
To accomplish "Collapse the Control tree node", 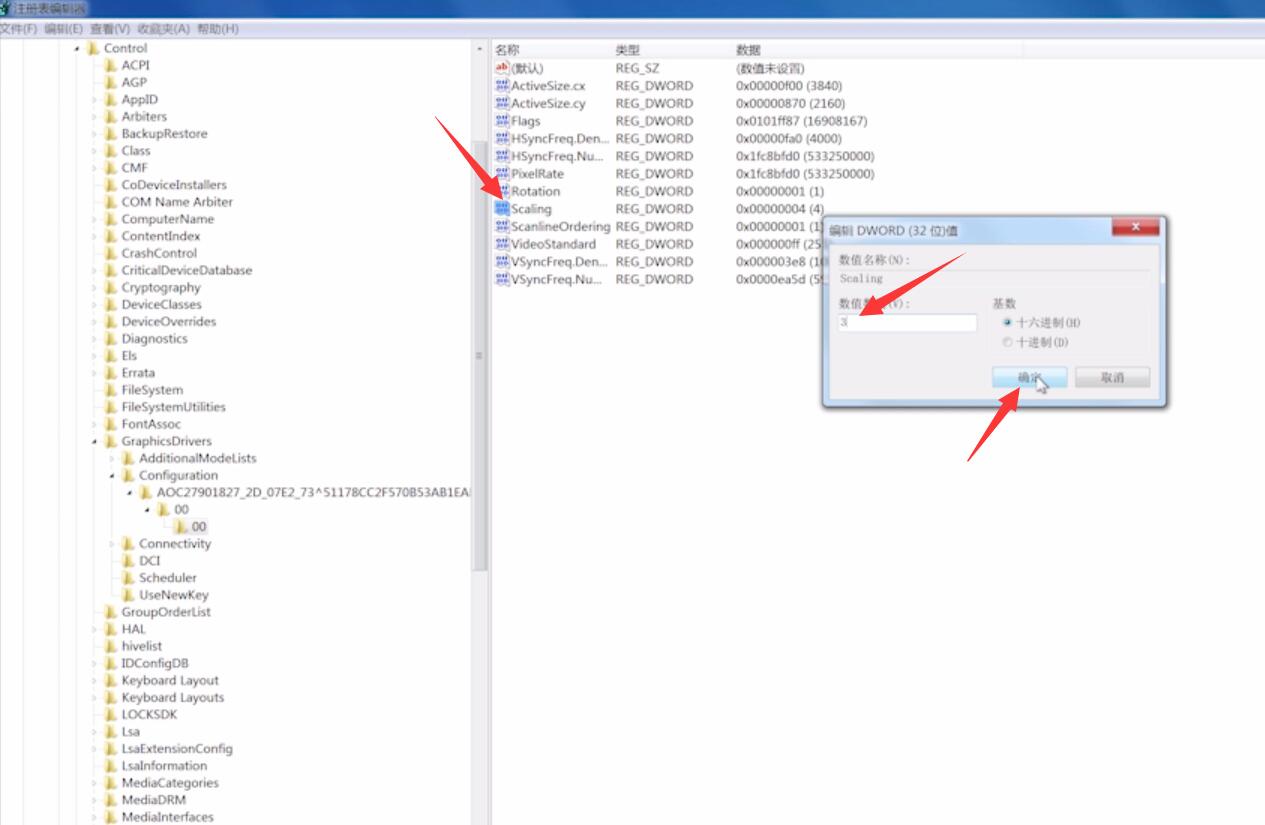I will click(x=78, y=48).
